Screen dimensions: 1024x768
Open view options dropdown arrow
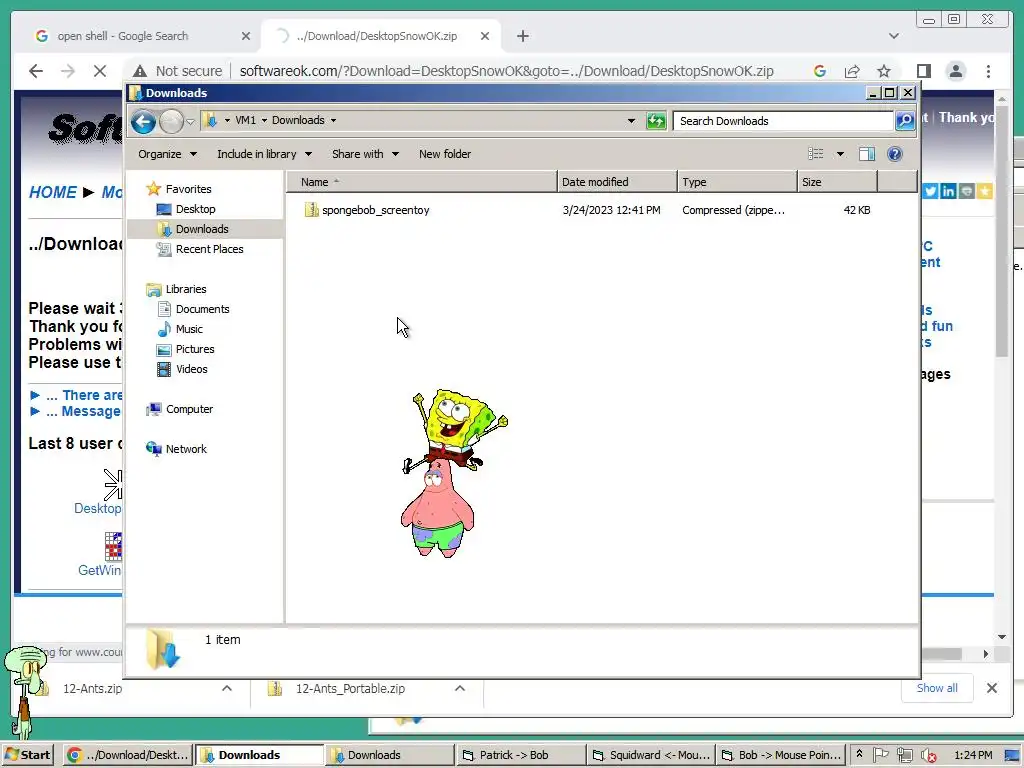click(x=840, y=154)
